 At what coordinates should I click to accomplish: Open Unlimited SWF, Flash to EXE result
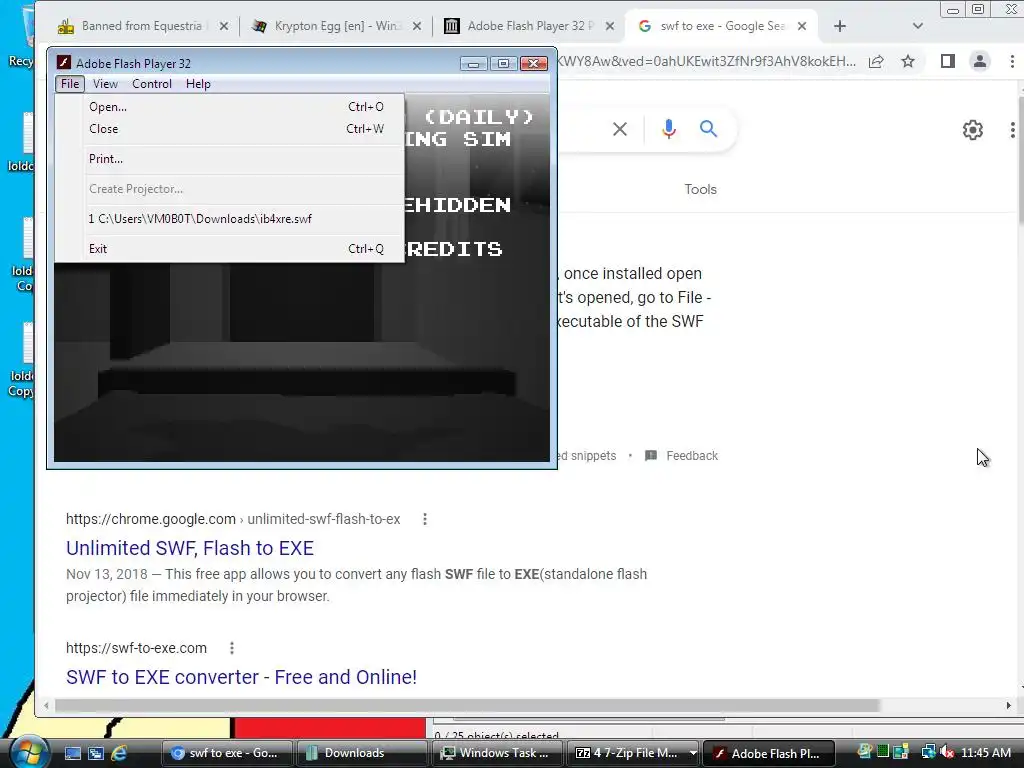tap(190, 548)
